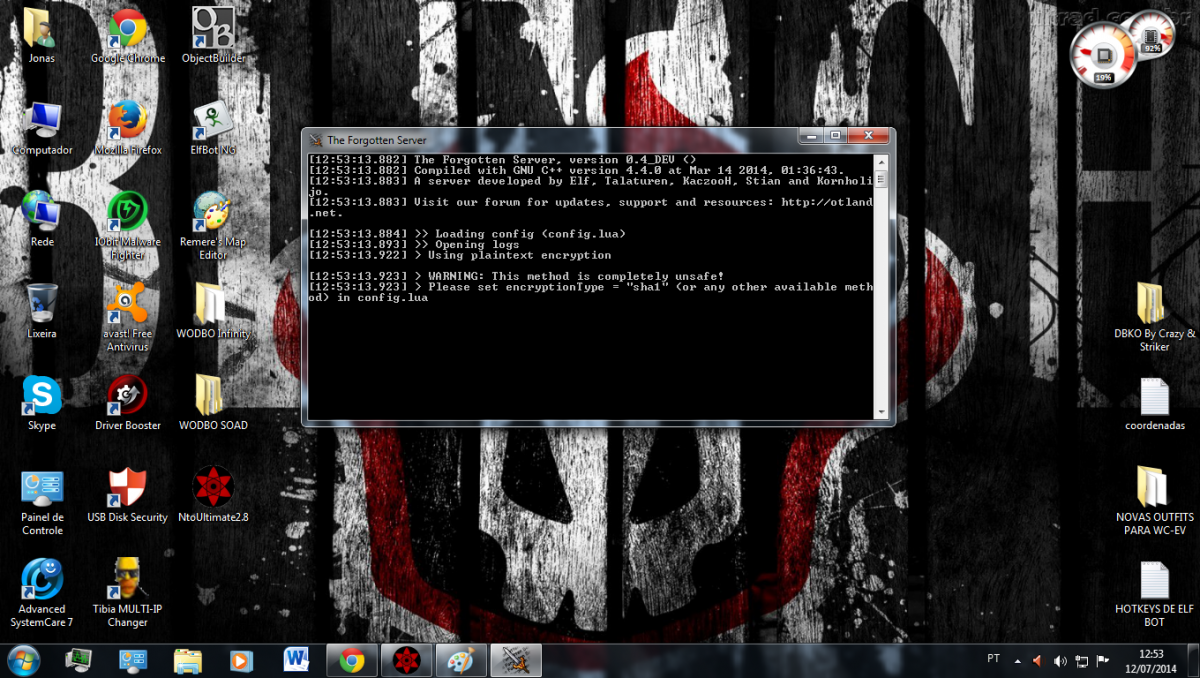Click the 'Loading config (config.lua)' console line
The width and height of the screenshot is (1200, 678).
click(x=467, y=233)
